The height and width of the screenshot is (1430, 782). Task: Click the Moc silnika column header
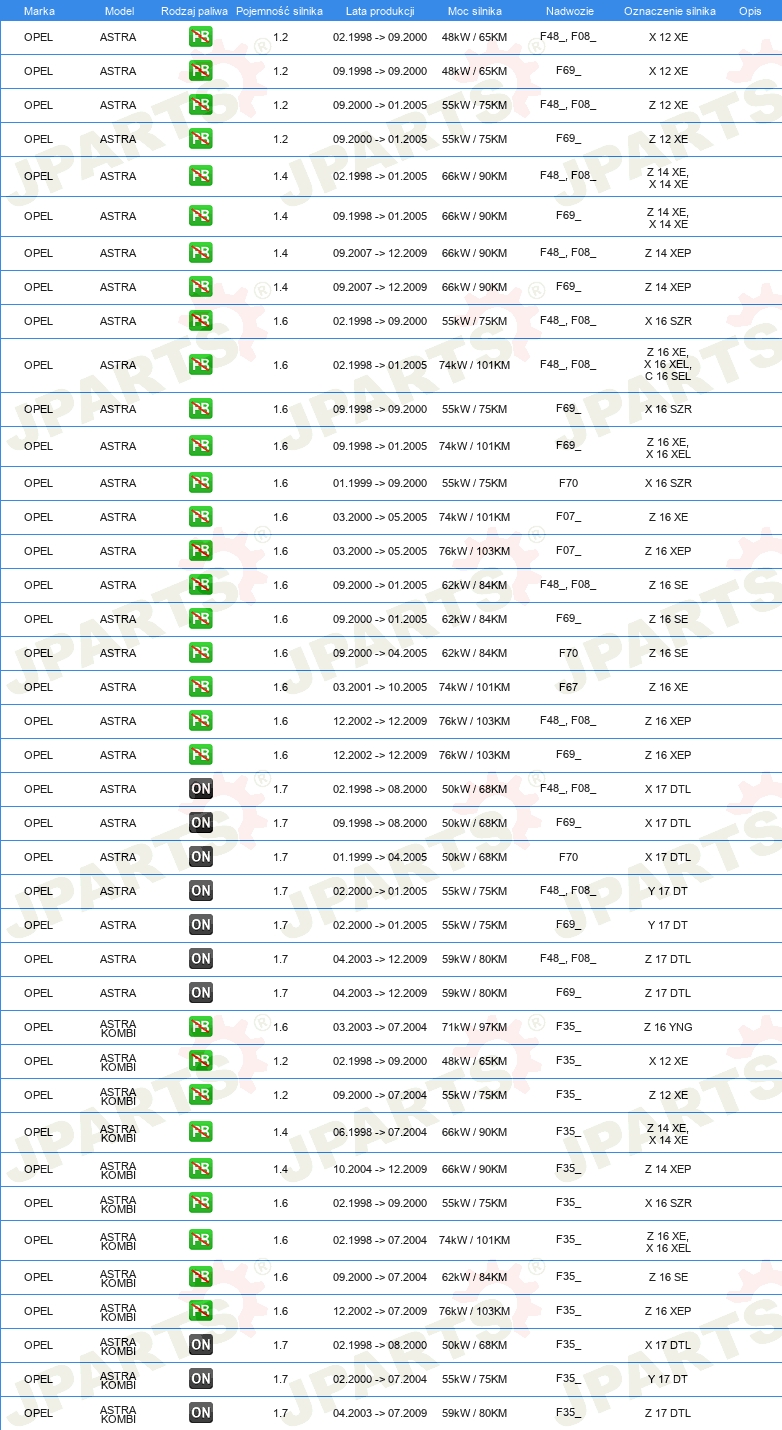click(475, 11)
